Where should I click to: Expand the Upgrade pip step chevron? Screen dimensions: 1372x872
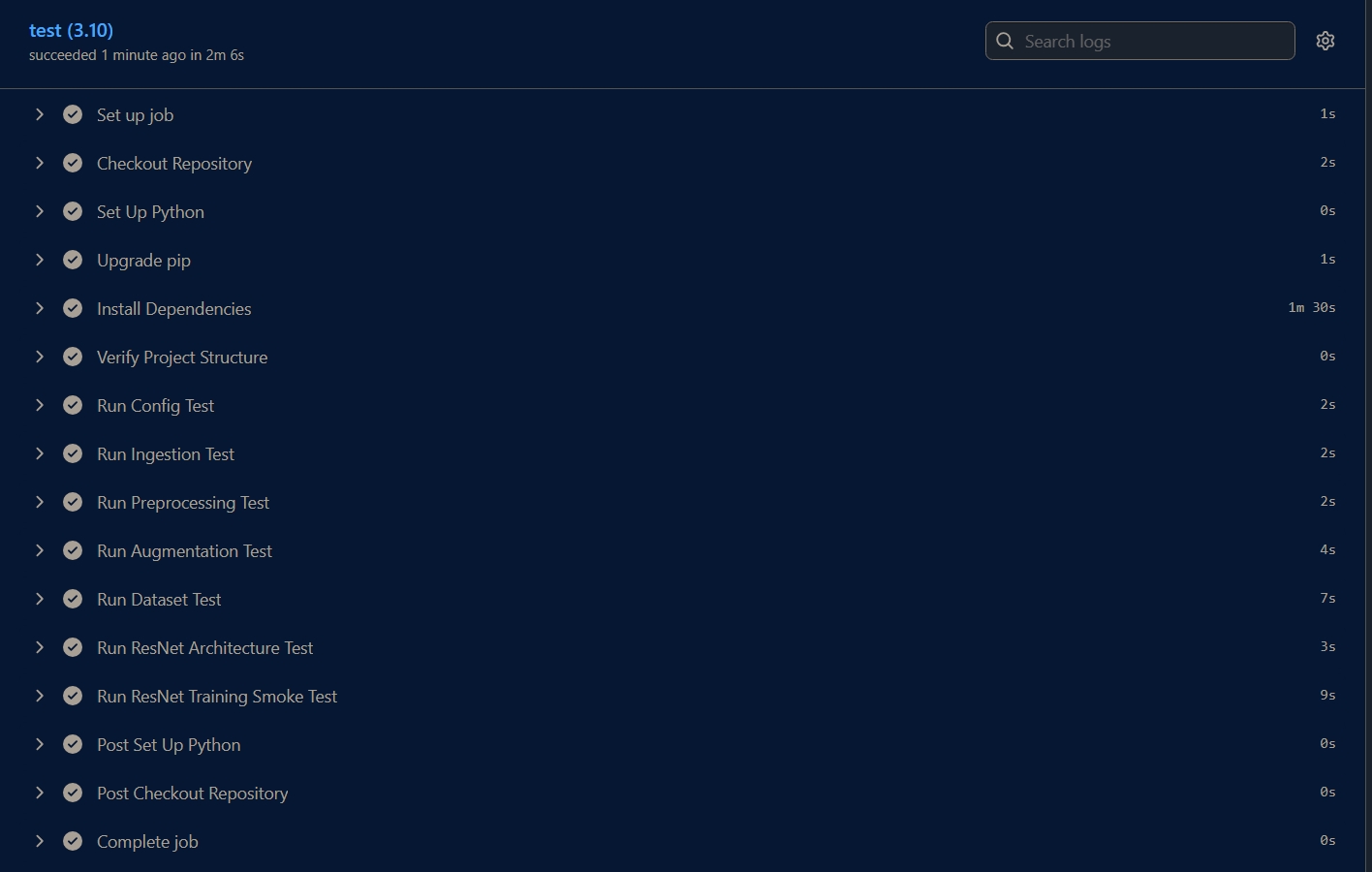click(x=40, y=260)
